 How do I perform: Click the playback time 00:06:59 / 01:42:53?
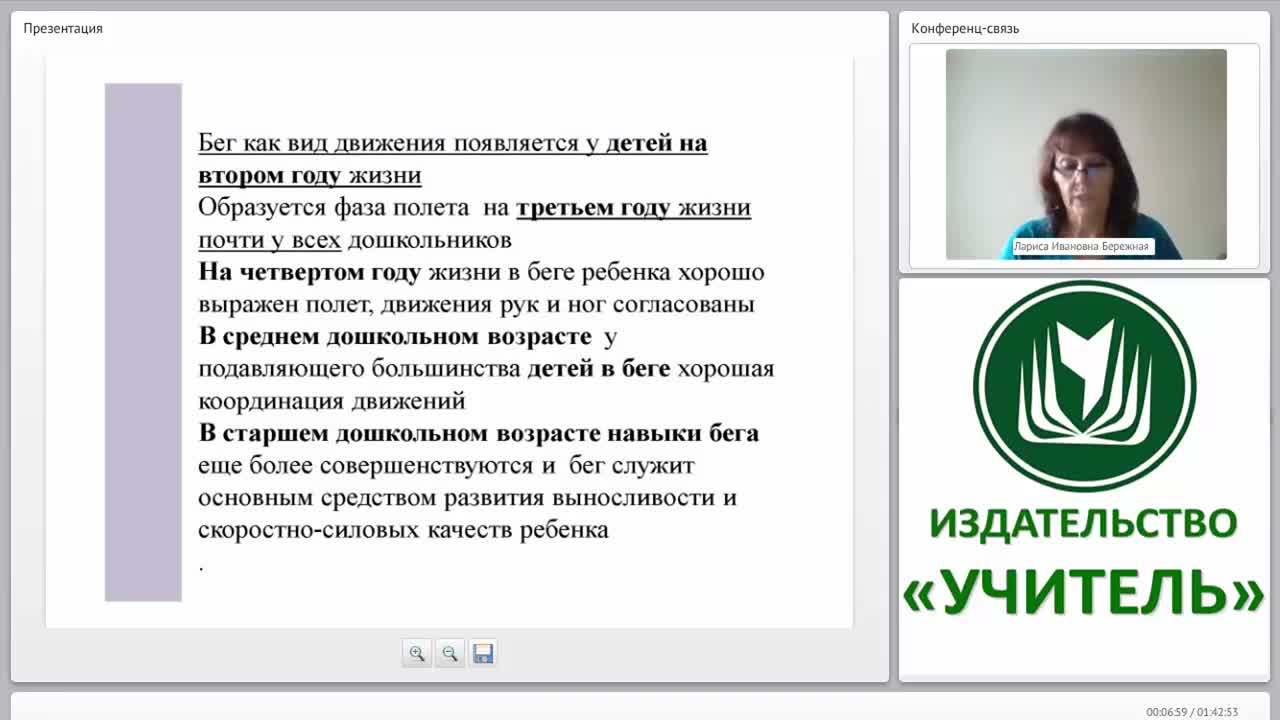point(1192,712)
